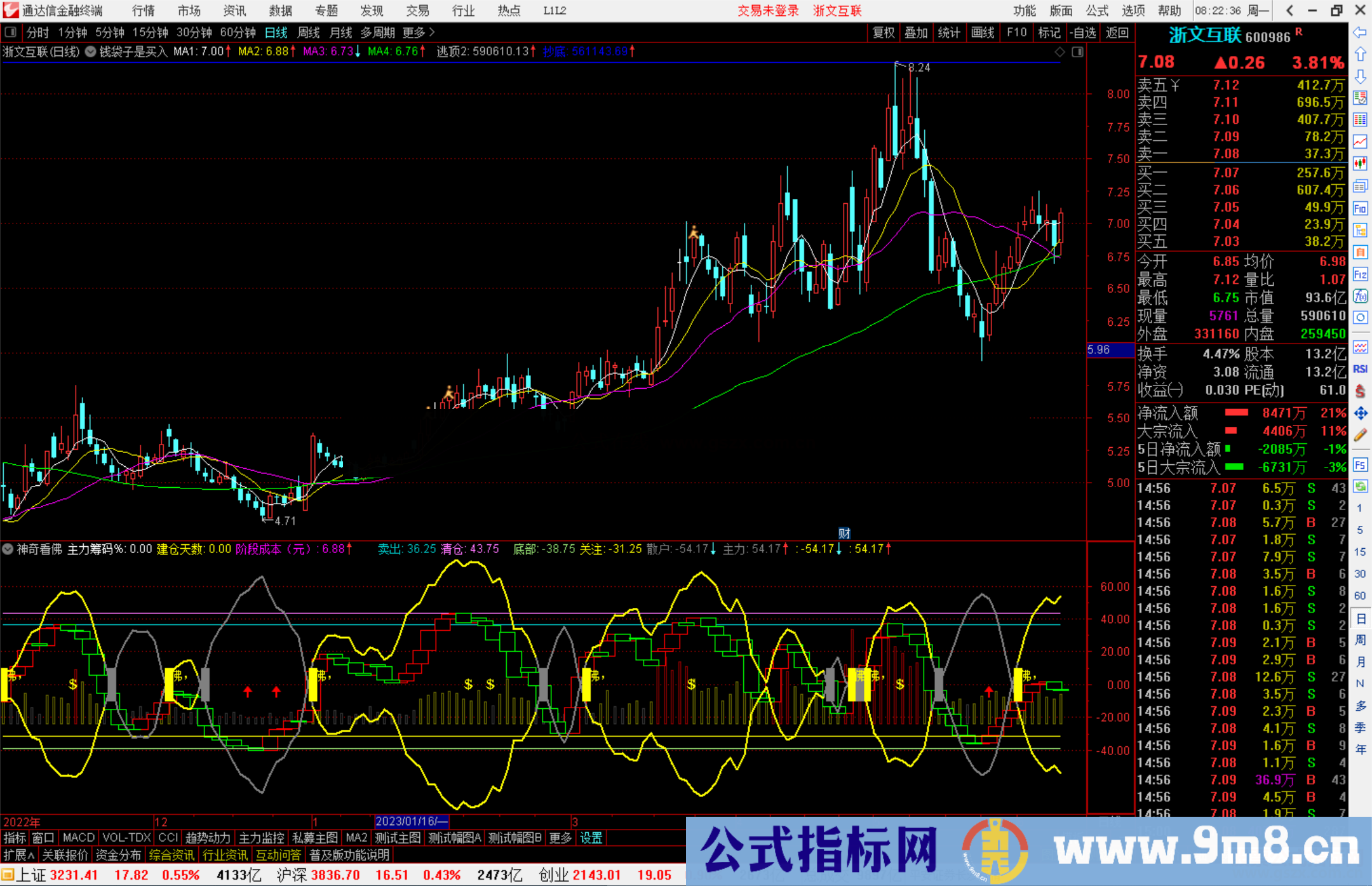Click the refresh data icon at sidebar bottom
1372x886 pixels.
[x=1360, y=486]
